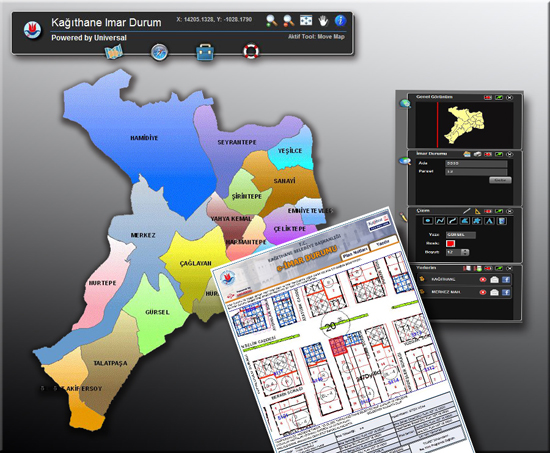
Task: Select the GÜRSEL district on map
Action: 157,312
